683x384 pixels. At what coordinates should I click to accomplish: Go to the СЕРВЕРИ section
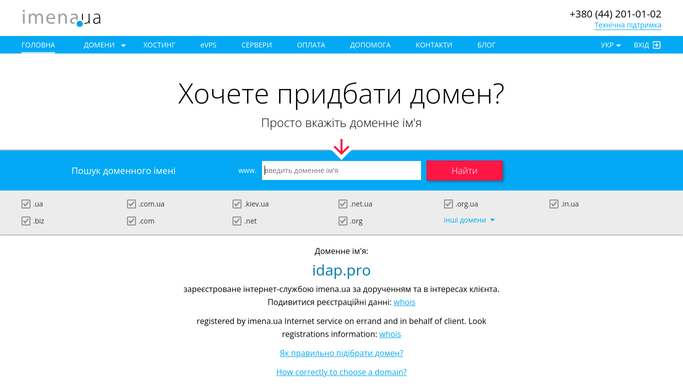click(257, 45)
